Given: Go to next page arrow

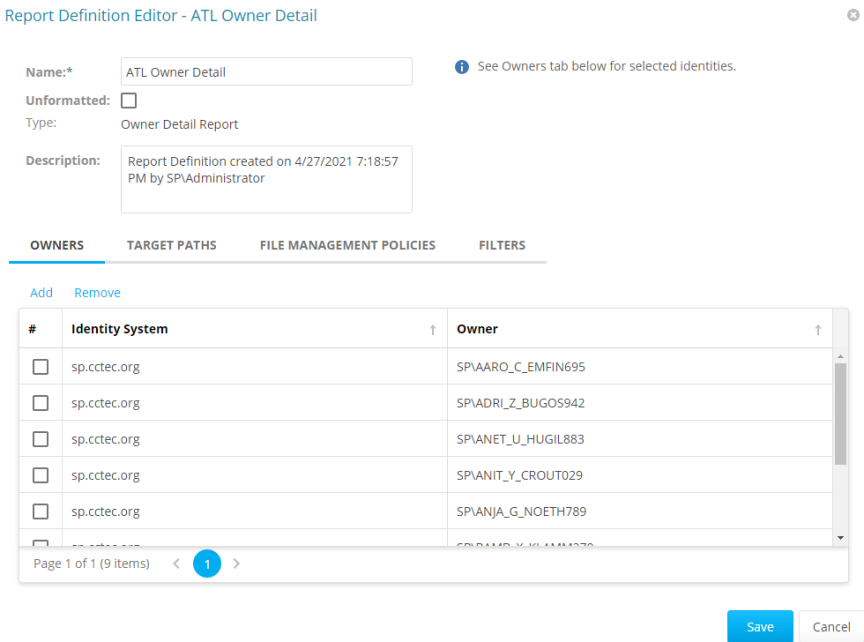Looking at the screenshot, I should 236,563.
